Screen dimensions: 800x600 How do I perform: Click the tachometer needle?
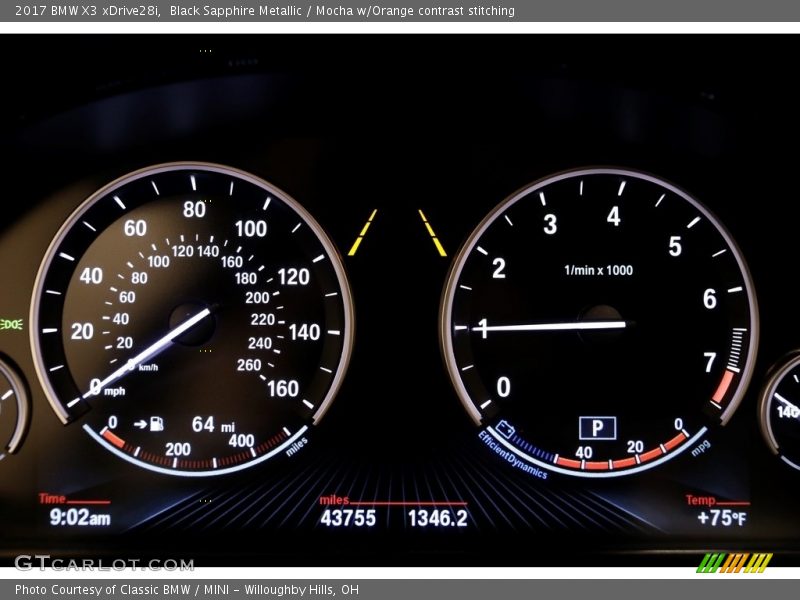(551, 326)
